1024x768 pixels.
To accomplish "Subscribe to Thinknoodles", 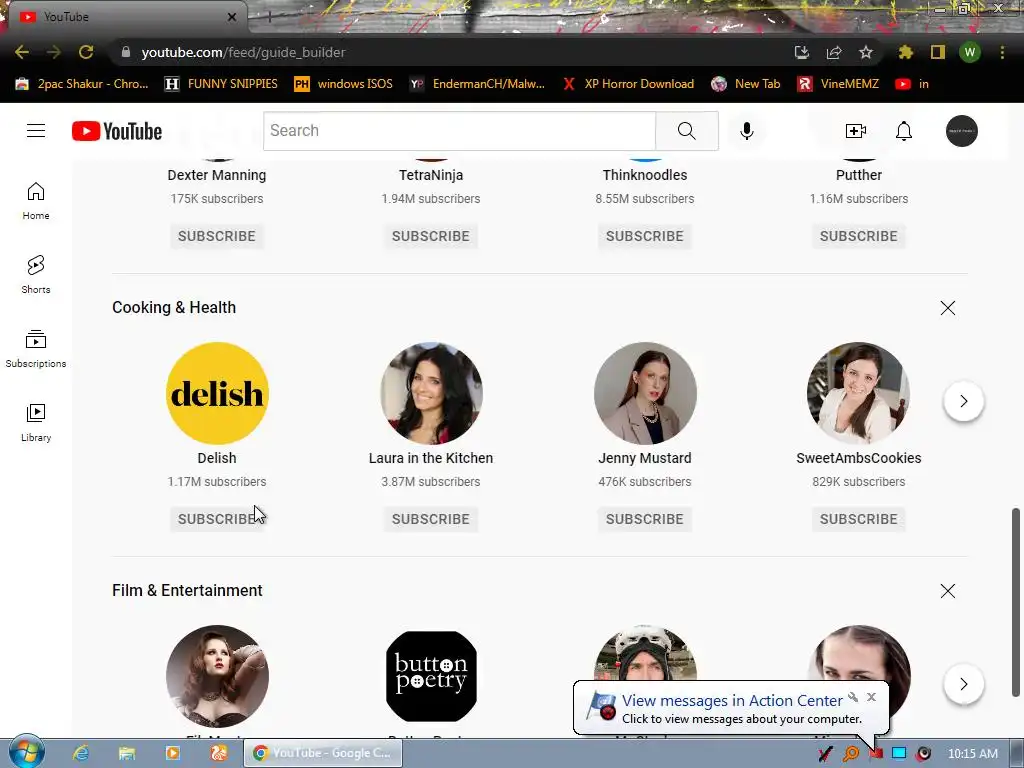I will [x=645, y=236].
